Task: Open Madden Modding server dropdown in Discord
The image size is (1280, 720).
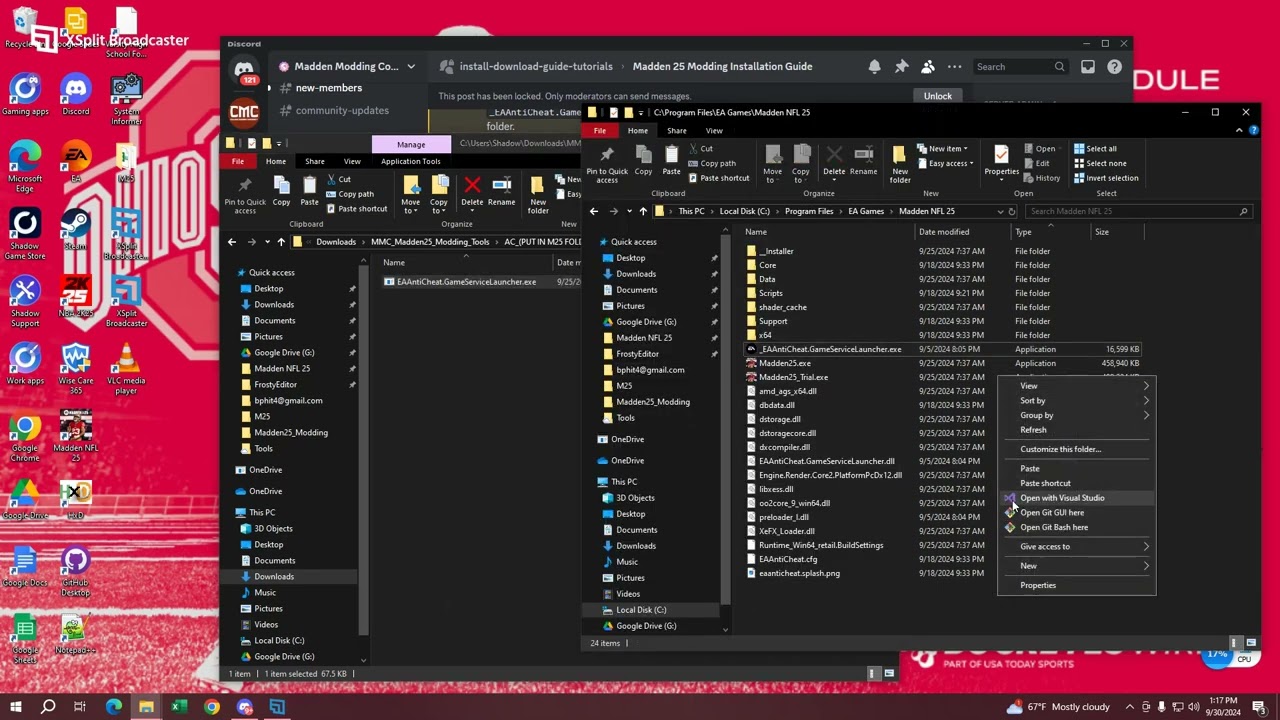Action: point(411,66)
